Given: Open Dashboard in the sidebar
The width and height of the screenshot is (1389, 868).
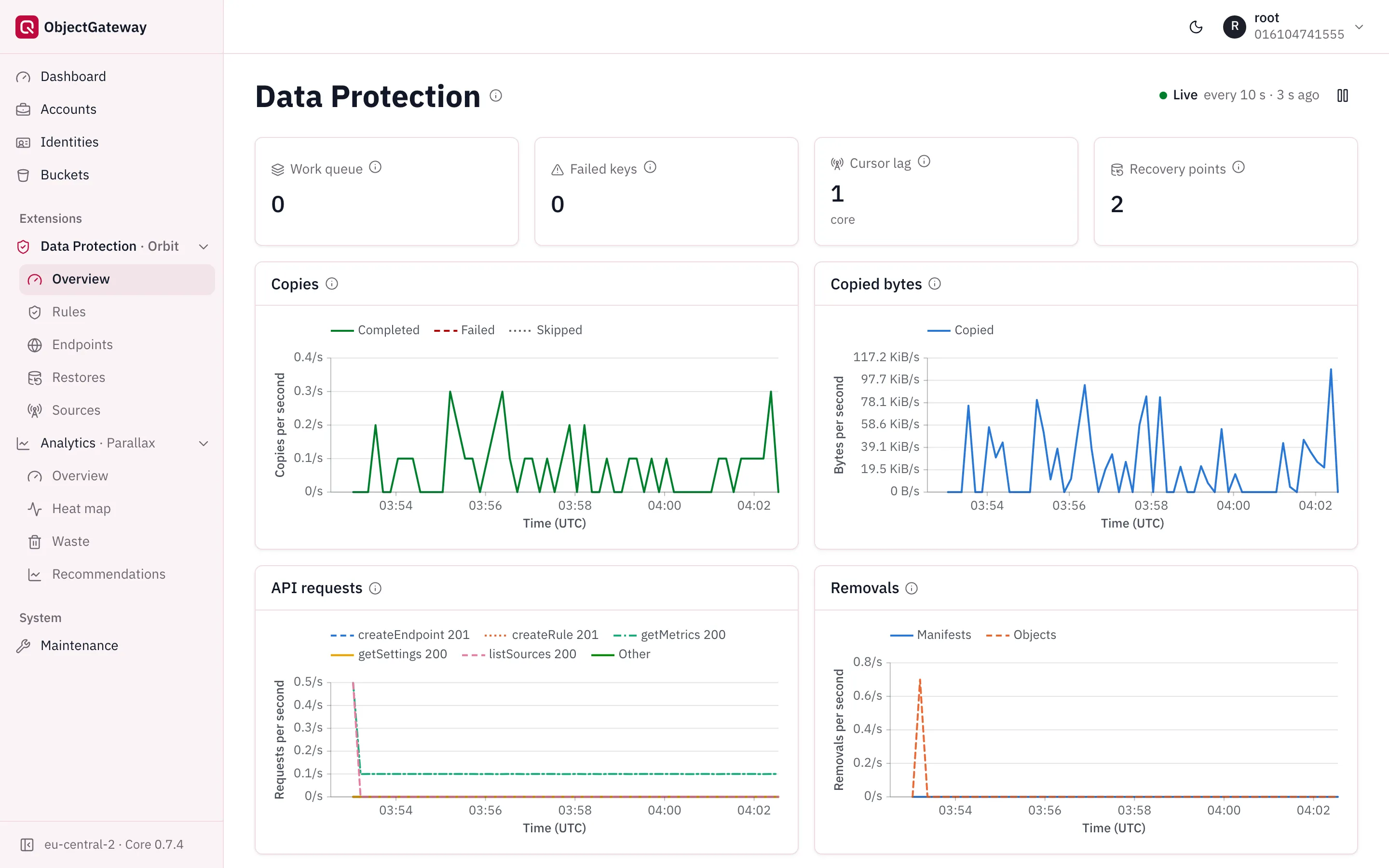Looking at the screenshot, I should [111, 76].
